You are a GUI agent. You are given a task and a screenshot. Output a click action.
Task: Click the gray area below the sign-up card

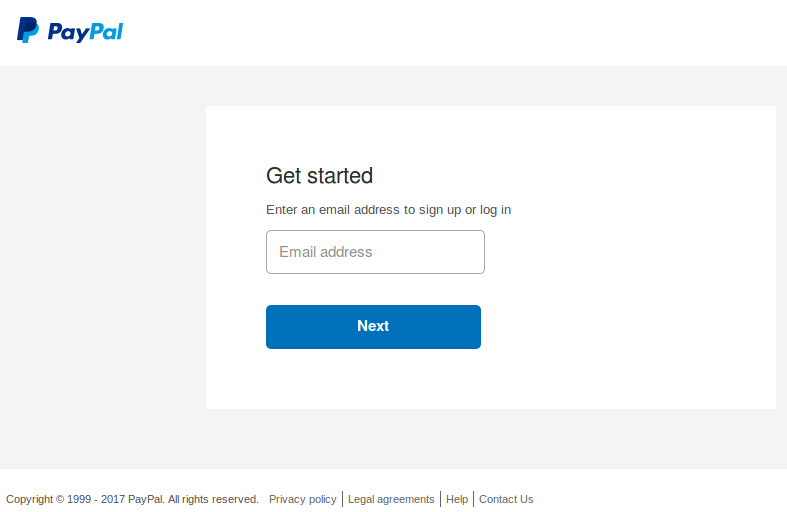[x=490, y=438]
